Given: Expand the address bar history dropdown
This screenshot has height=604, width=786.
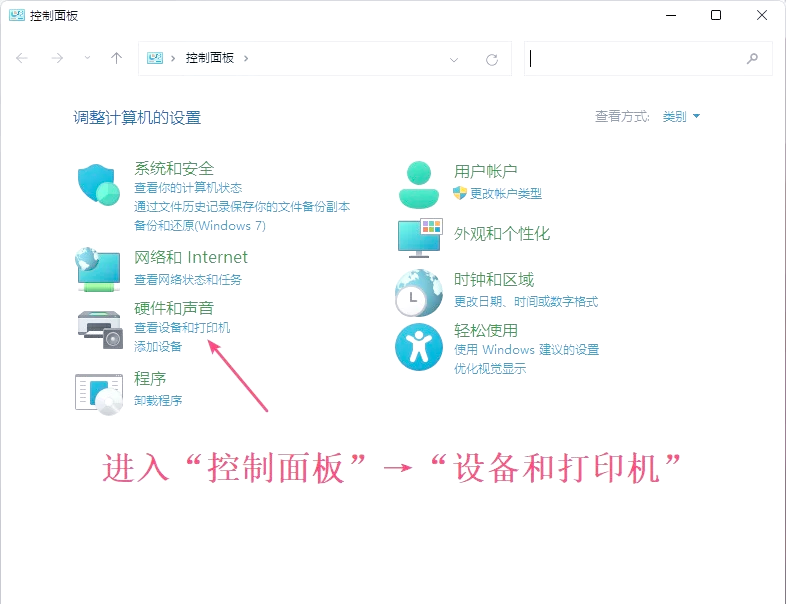Looking at the screenshot, I should 454,60.
